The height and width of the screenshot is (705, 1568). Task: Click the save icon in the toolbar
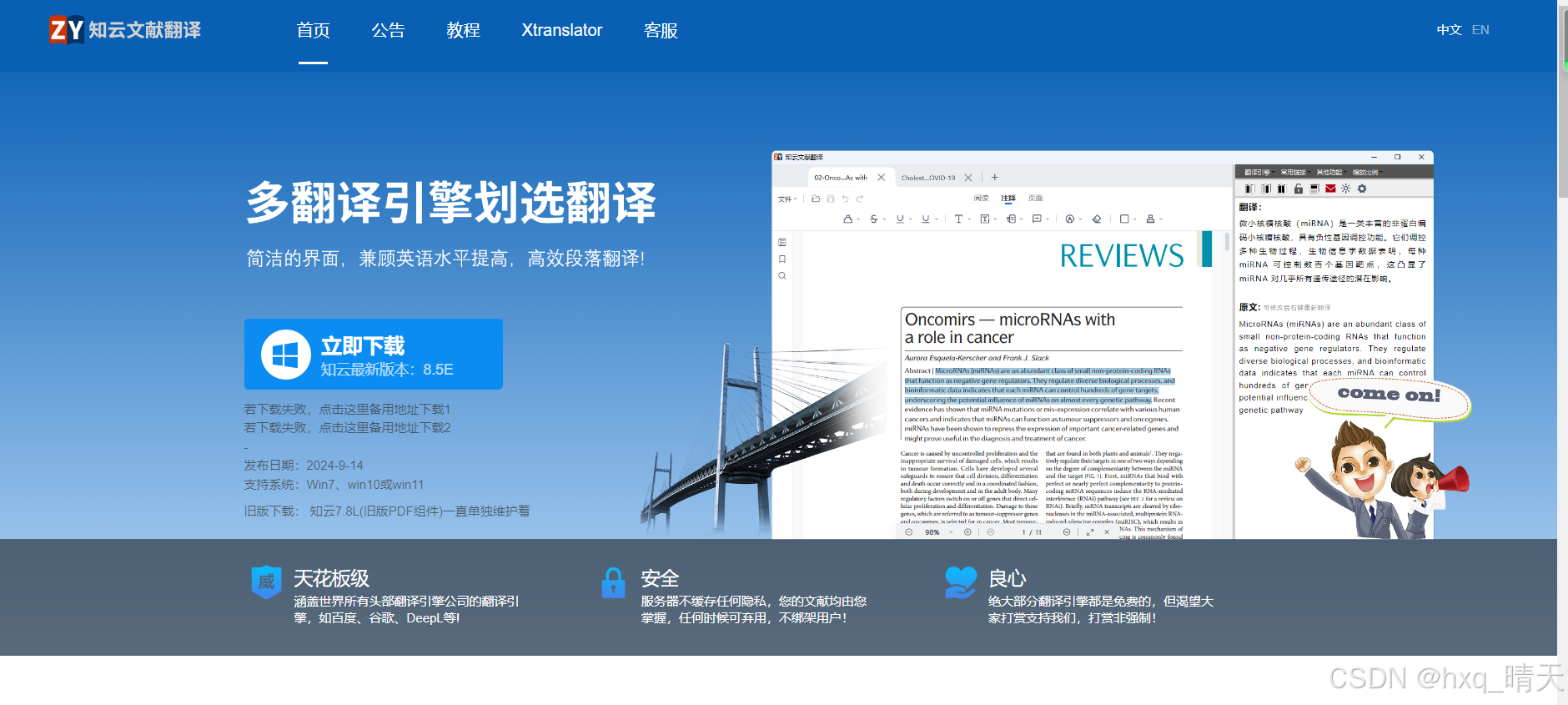[x=831, y=199]
